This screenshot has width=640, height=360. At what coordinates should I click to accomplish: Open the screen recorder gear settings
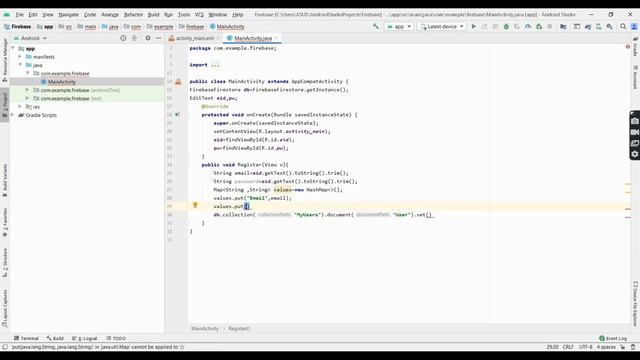pos(635,154)
